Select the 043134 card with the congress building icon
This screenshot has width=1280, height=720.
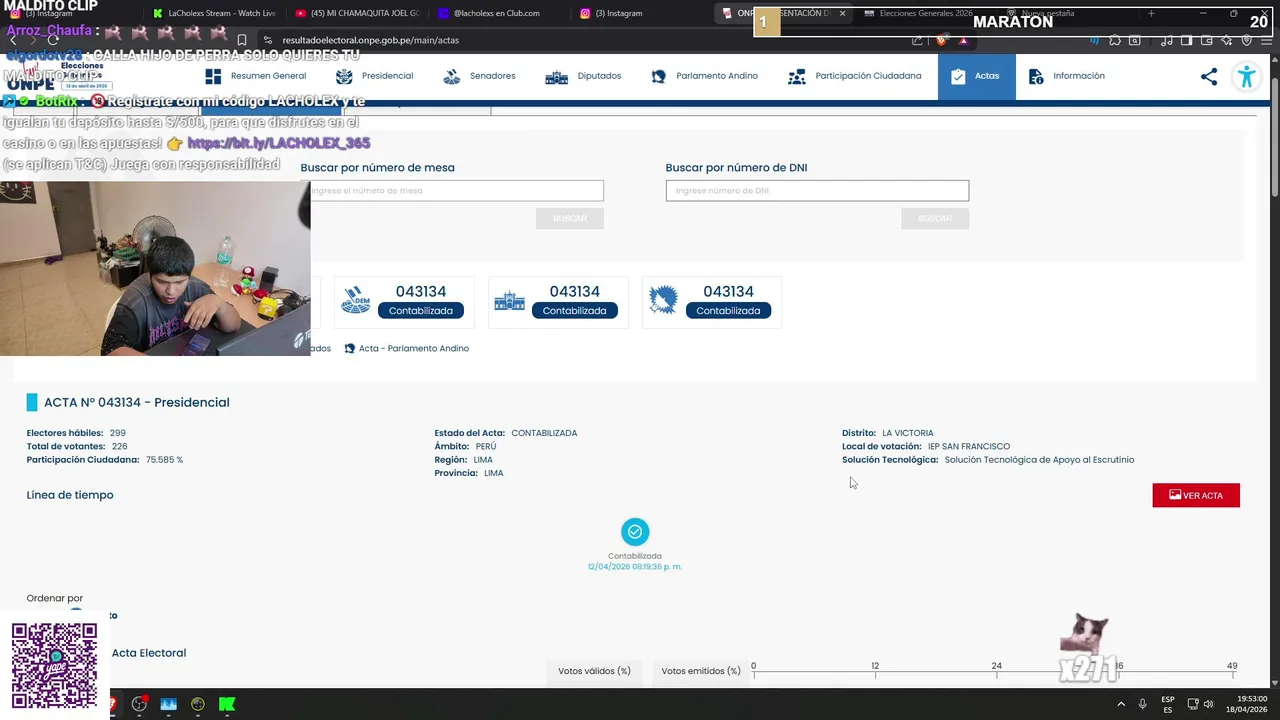(x=558, y=302)
